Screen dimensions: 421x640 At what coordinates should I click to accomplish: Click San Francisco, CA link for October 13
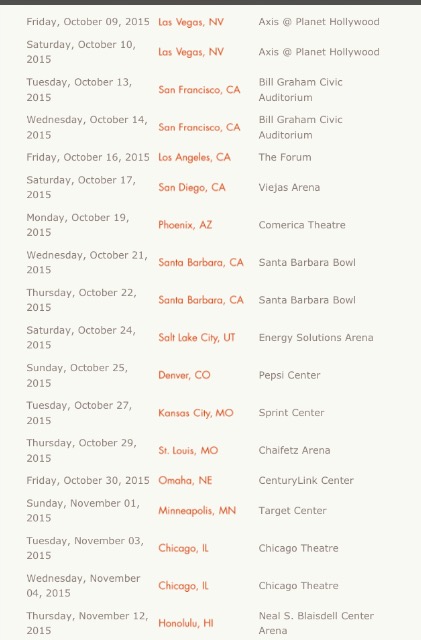199,90
